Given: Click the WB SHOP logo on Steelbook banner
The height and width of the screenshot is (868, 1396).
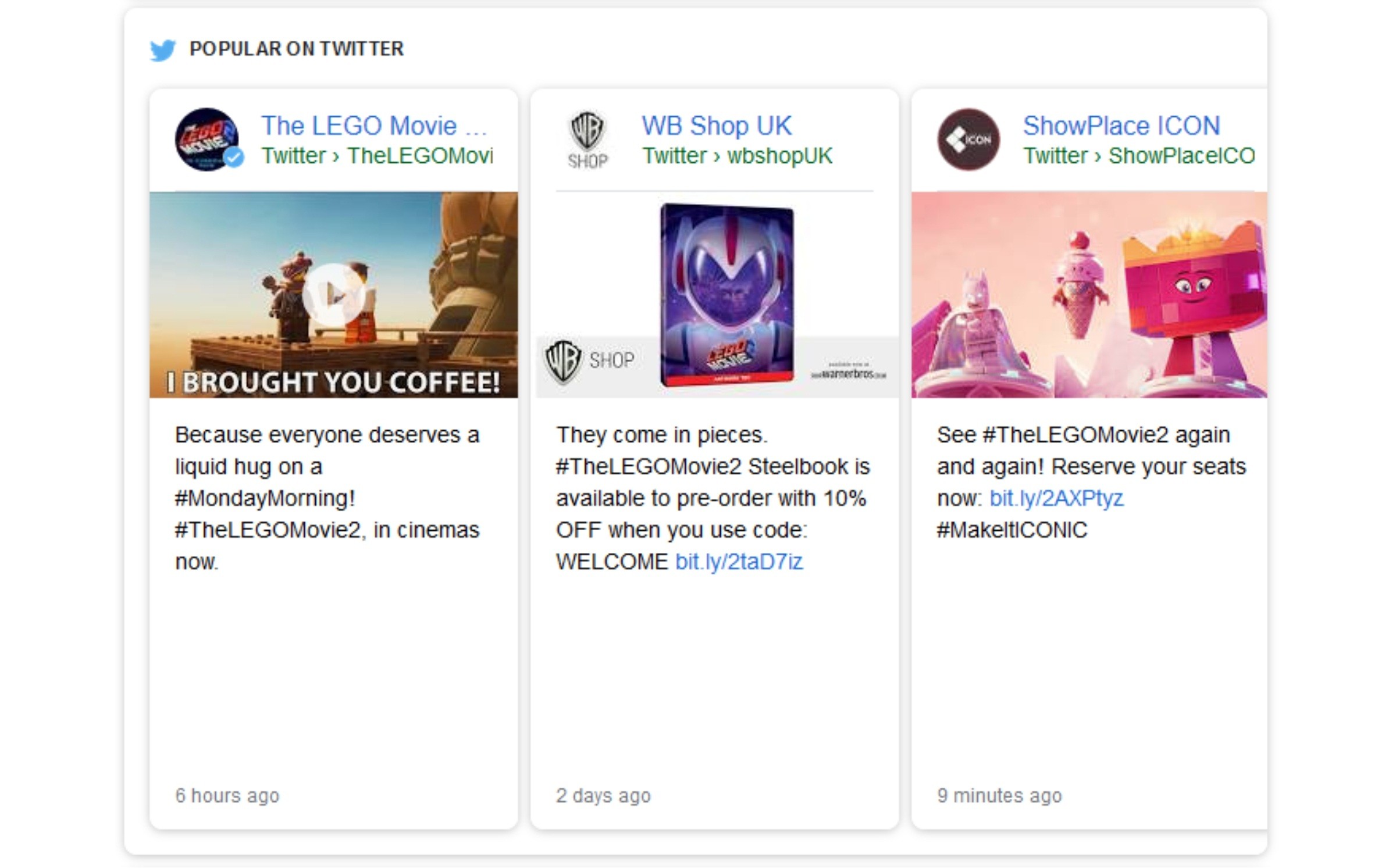Looking at the screenshot, I should coord(589,361).
